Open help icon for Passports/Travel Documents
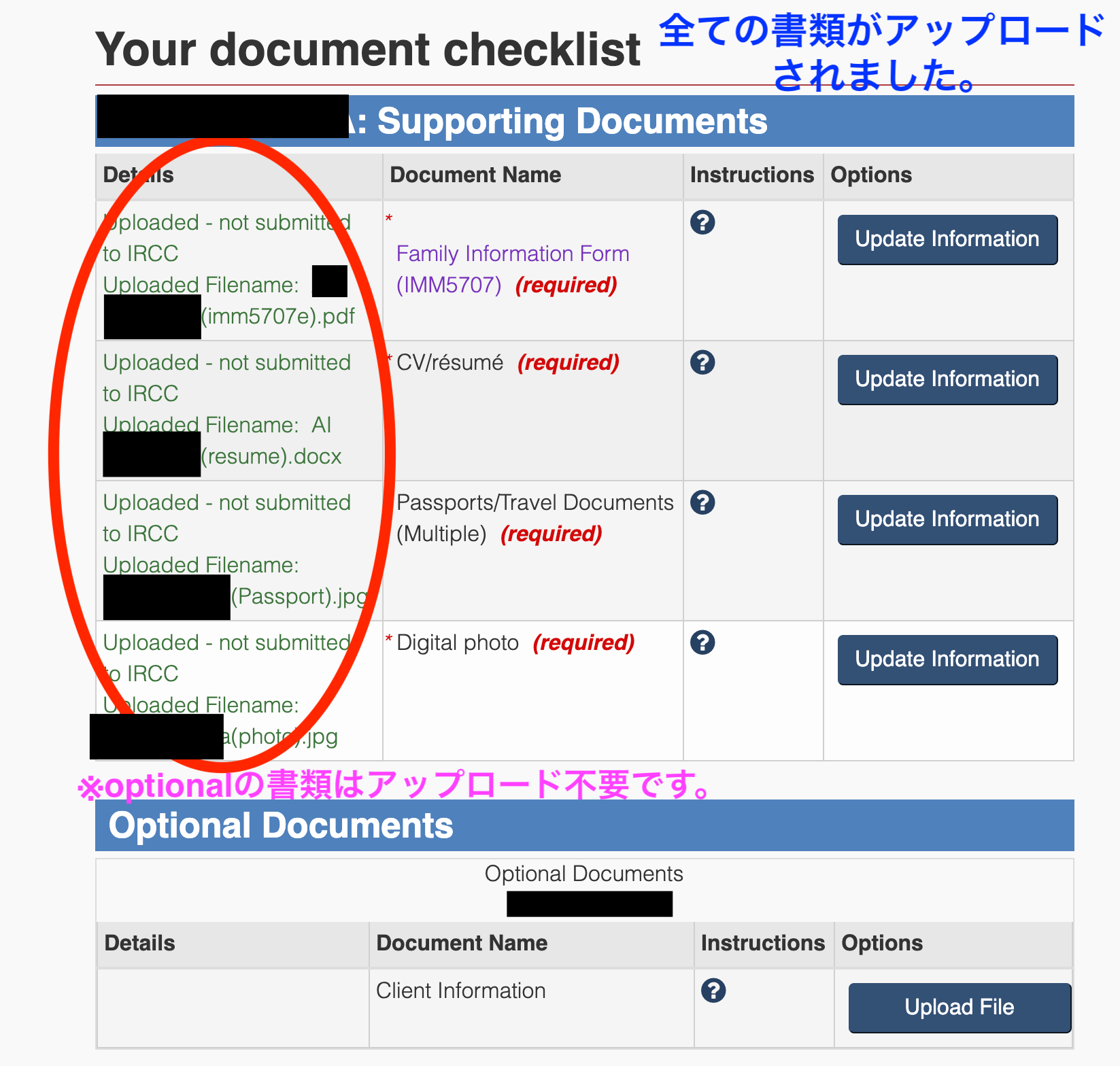 [x=702, y=502]
